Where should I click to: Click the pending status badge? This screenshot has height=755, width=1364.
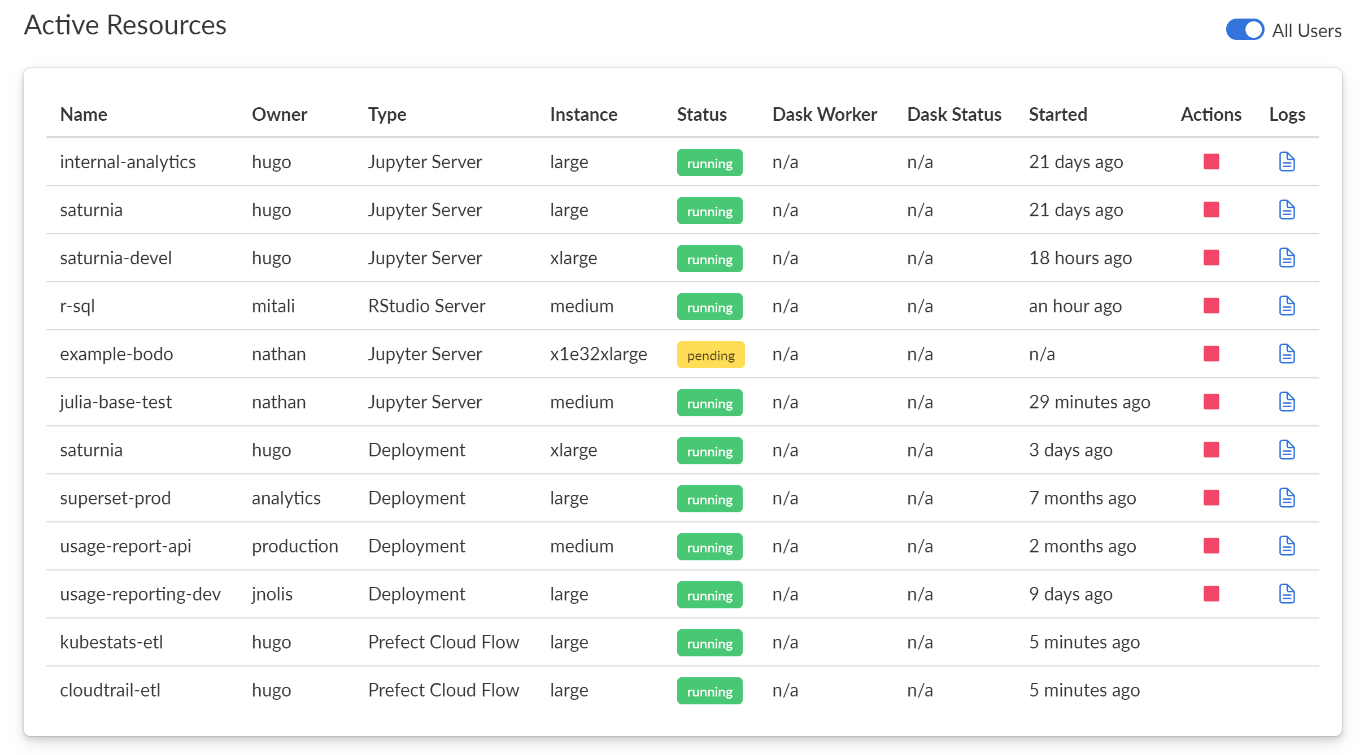(x=711, y=355)
